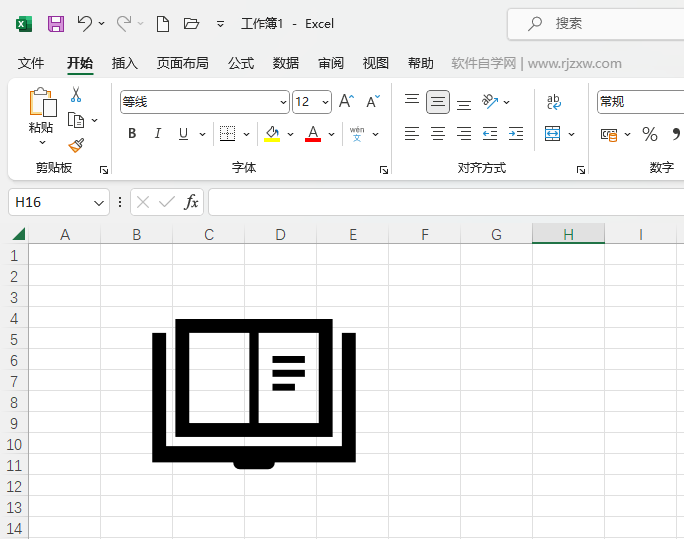Toggle Bold formatting

pyautogui.click(x=132, y=133)
